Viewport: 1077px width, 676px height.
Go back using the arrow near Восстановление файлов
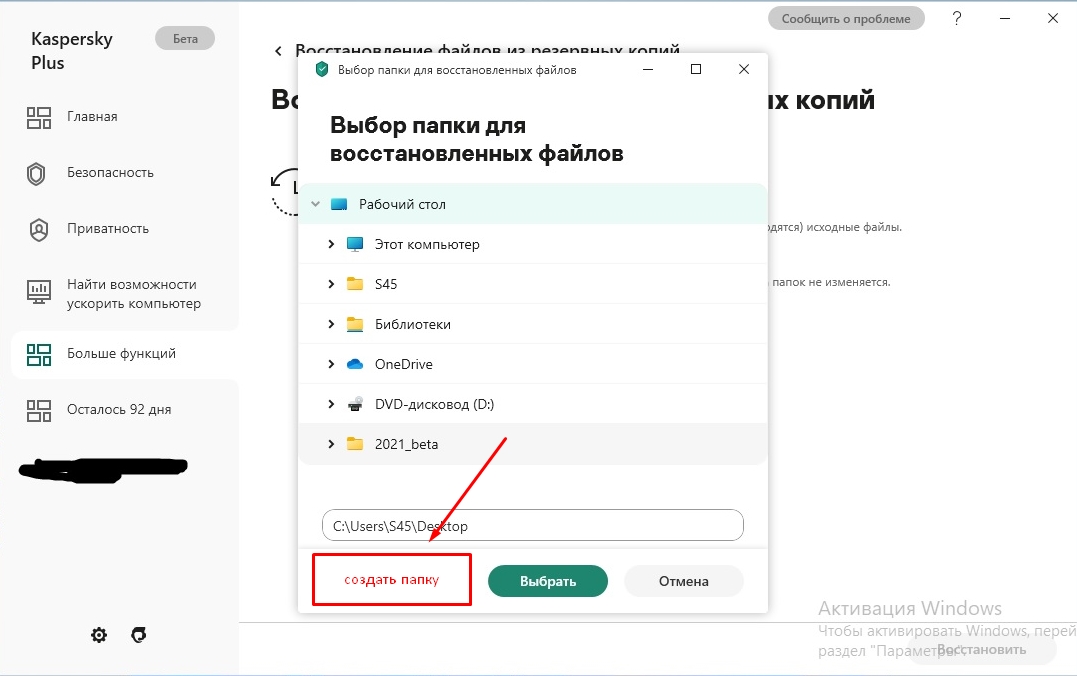tap(278, 51)
